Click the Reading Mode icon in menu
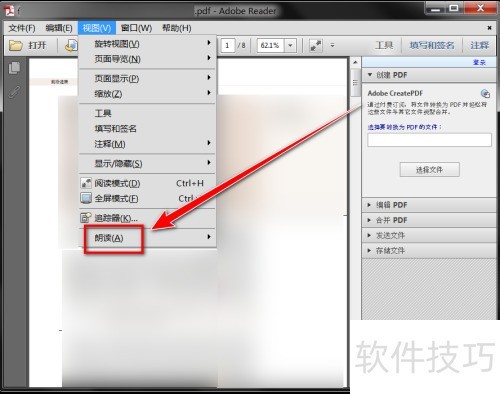The height and width of the screenshot is (394, 500). [x=86, y=183]
